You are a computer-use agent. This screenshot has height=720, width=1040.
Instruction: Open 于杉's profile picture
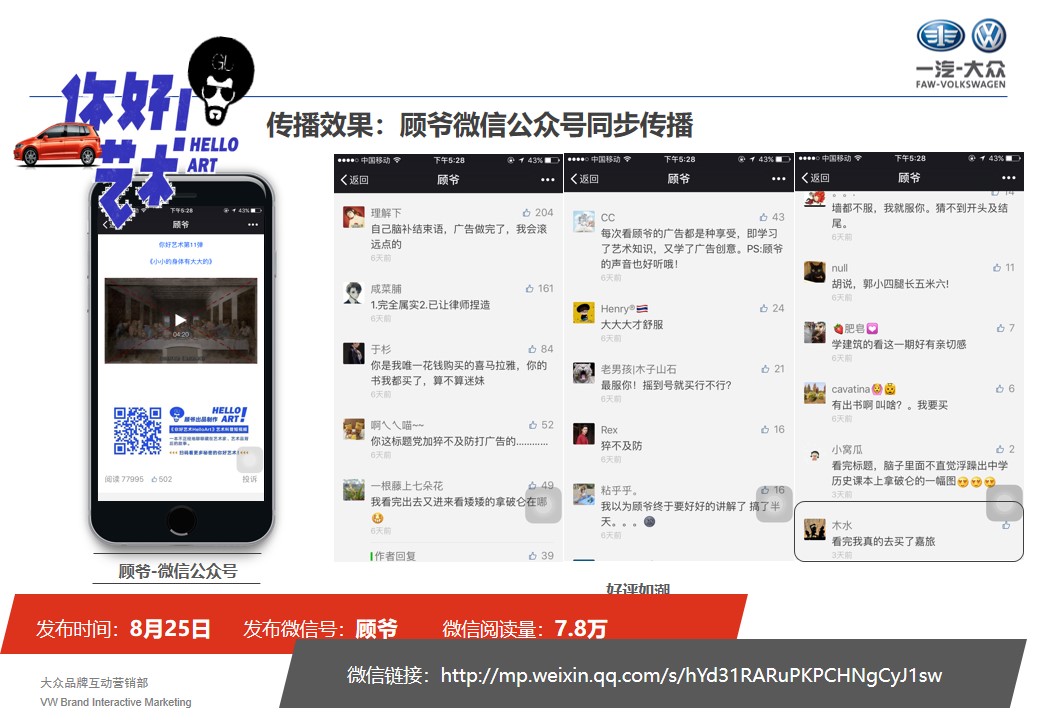(354, 353)
